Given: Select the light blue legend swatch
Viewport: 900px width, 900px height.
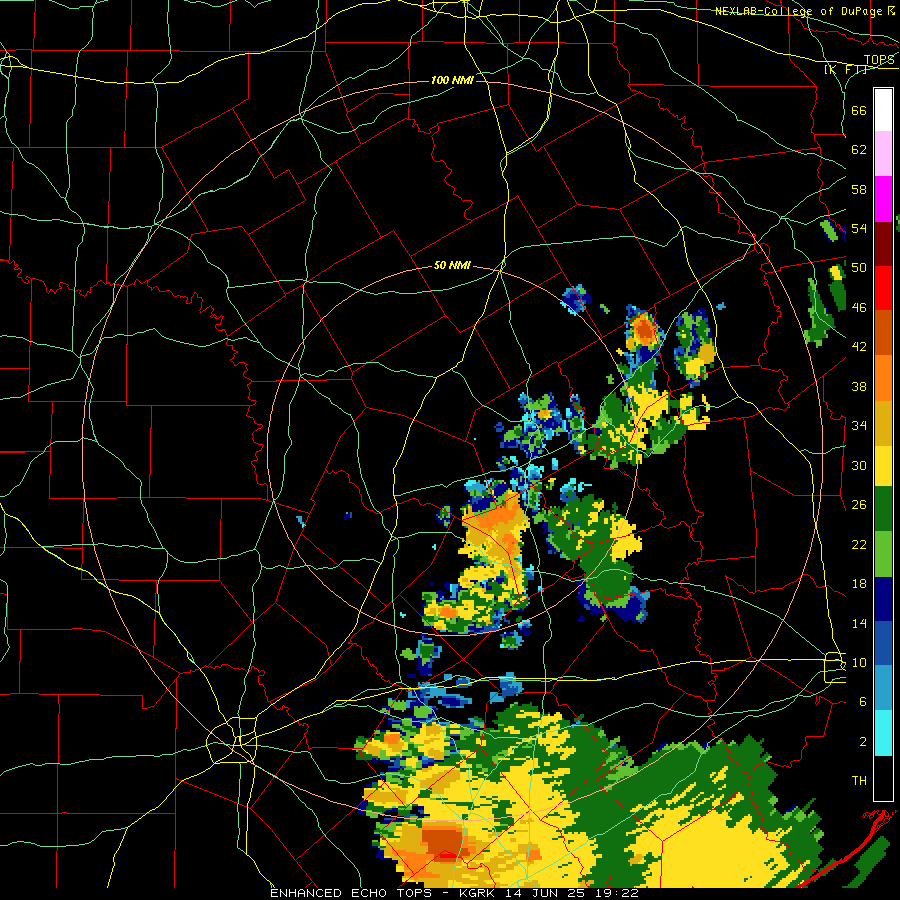Looking at the screenshot, I should pyautogui.click(x=883, y=689).
